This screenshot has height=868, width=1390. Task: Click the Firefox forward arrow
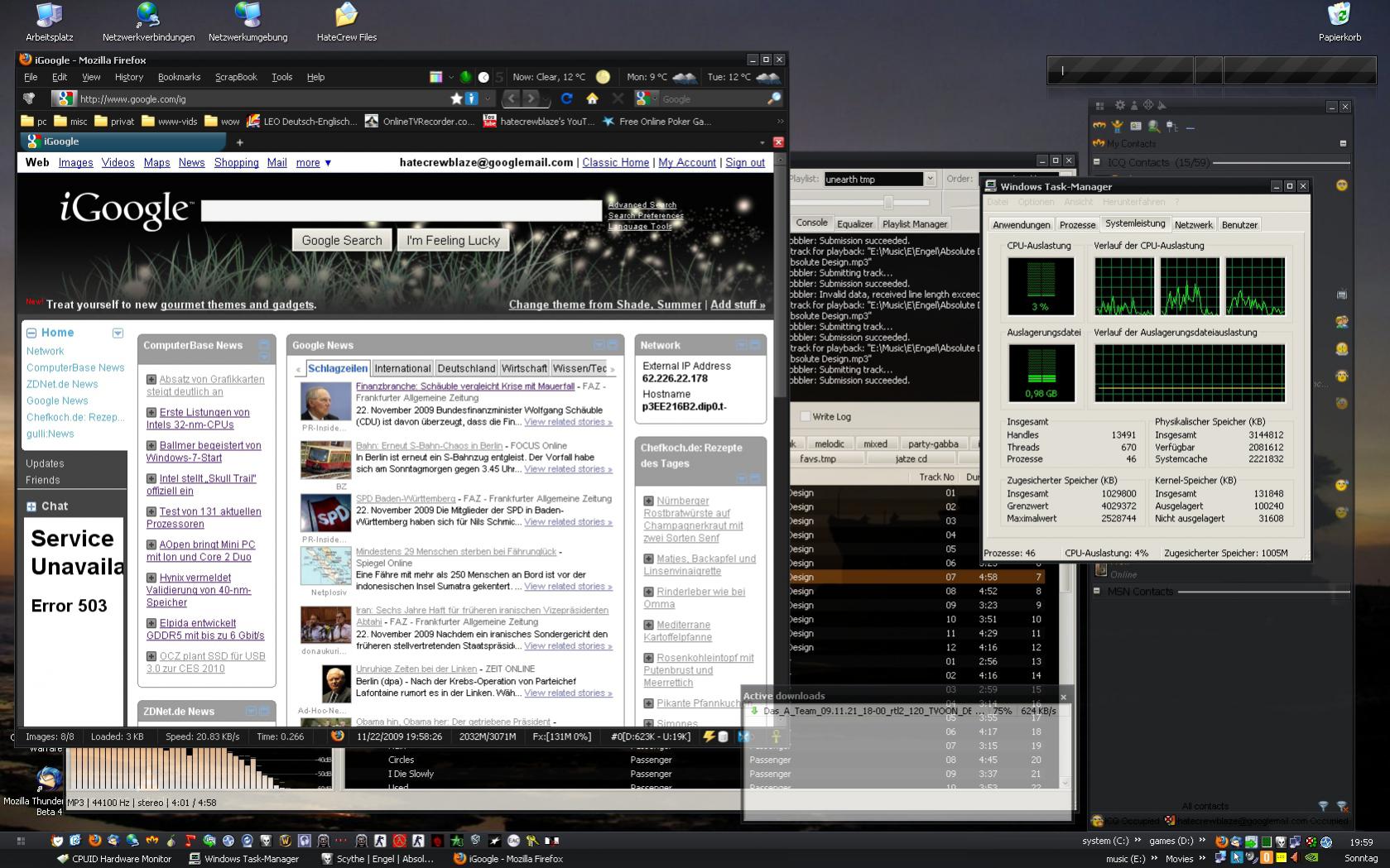coord(531,98)
